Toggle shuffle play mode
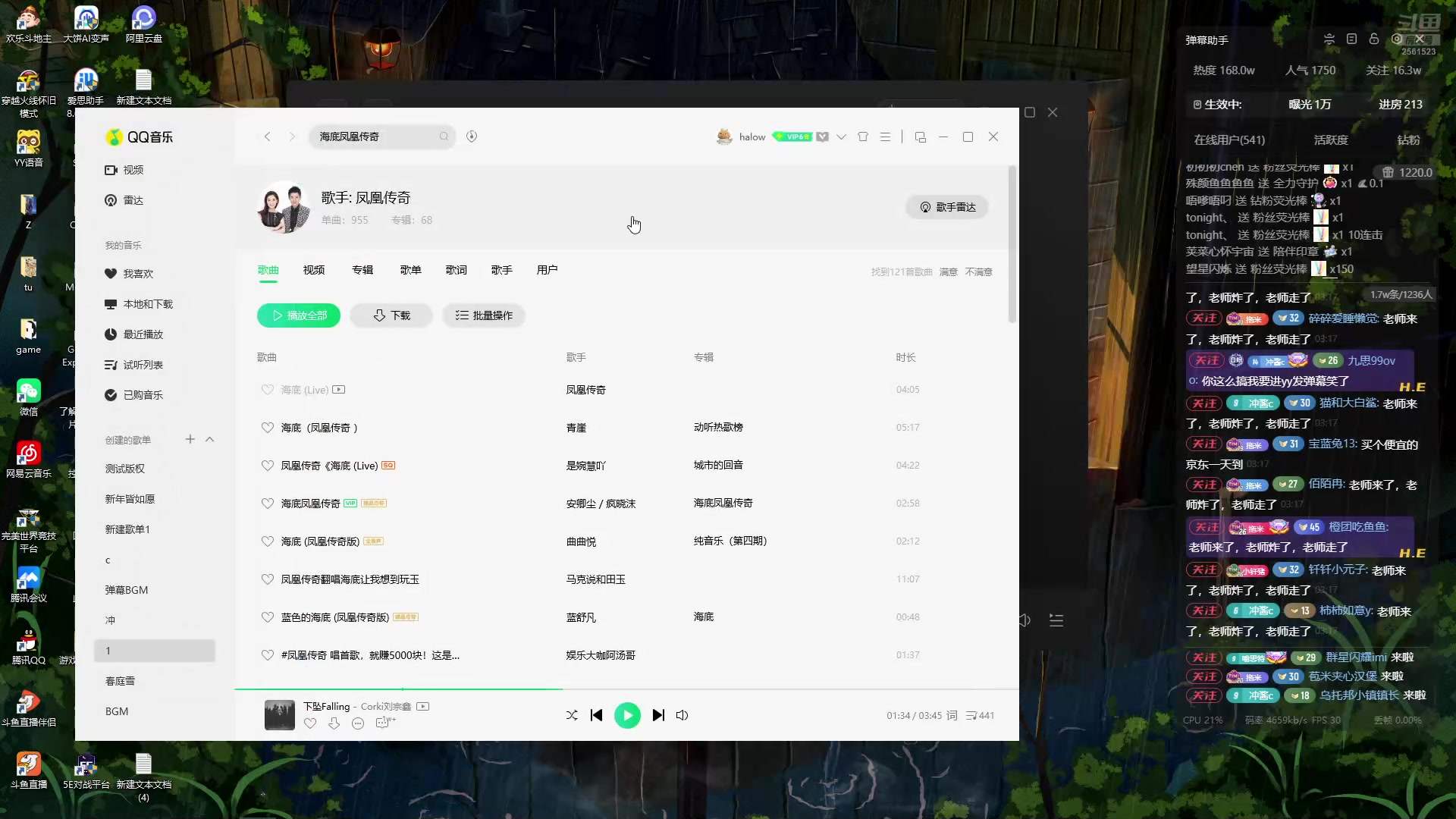 tap(572, 715)
